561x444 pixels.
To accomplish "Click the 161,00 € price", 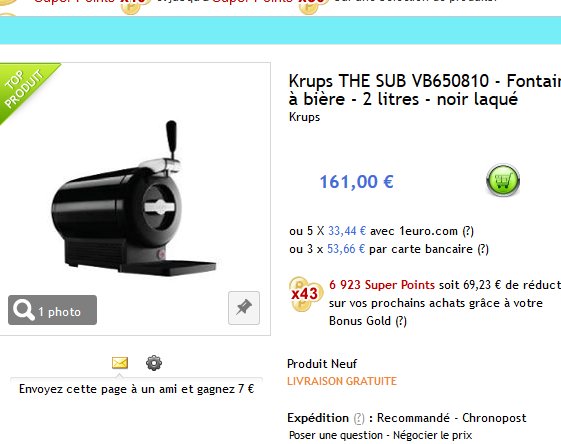I will 356,182.
